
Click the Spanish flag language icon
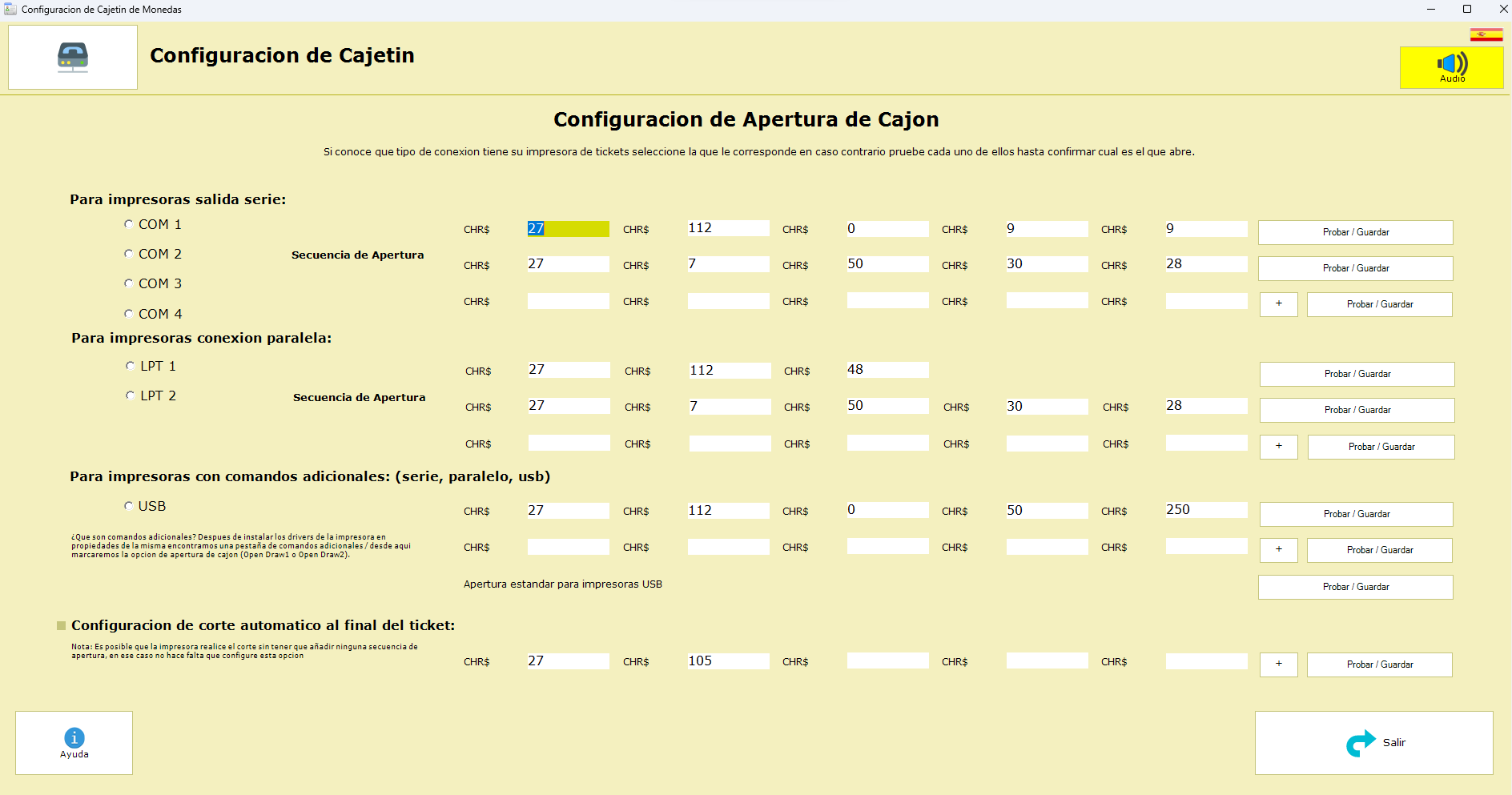tap(1486, 34)
